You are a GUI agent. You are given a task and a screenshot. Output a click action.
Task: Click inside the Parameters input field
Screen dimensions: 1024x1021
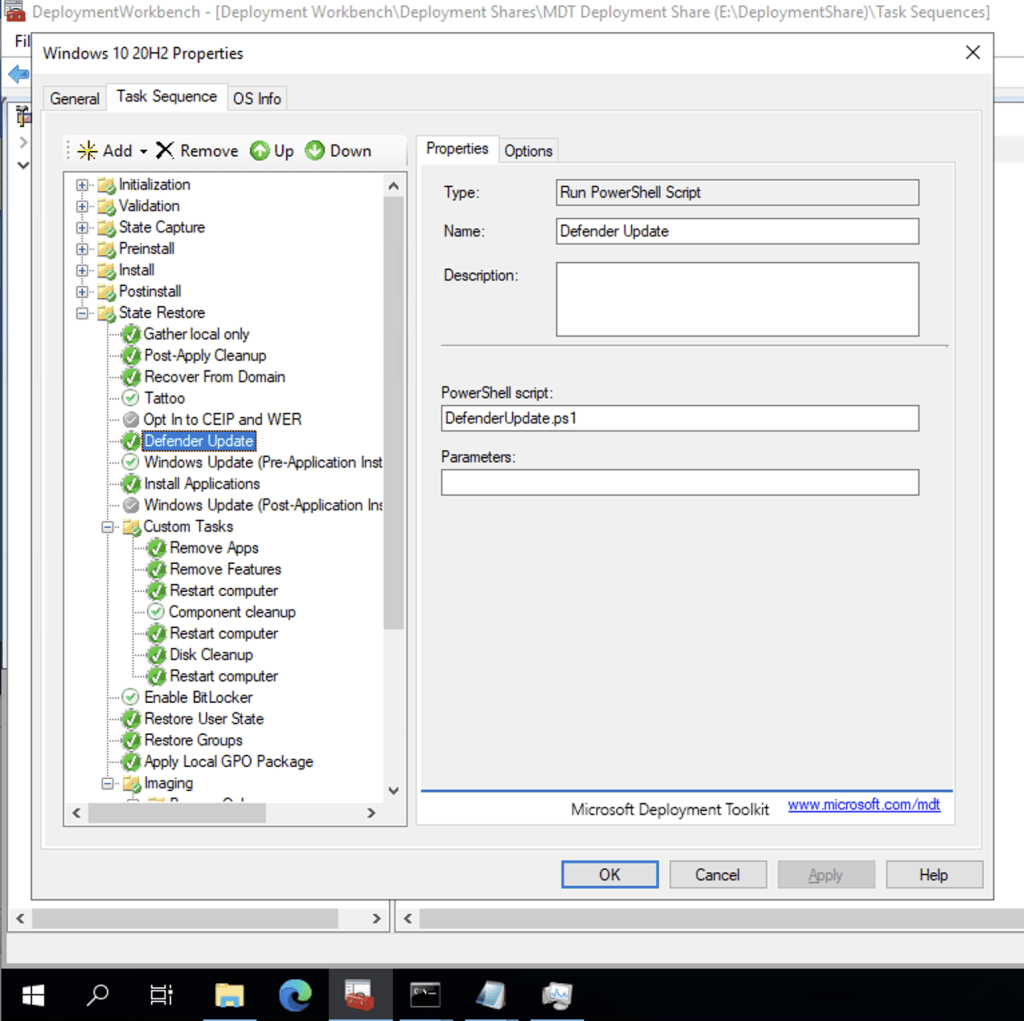[680, 482]
